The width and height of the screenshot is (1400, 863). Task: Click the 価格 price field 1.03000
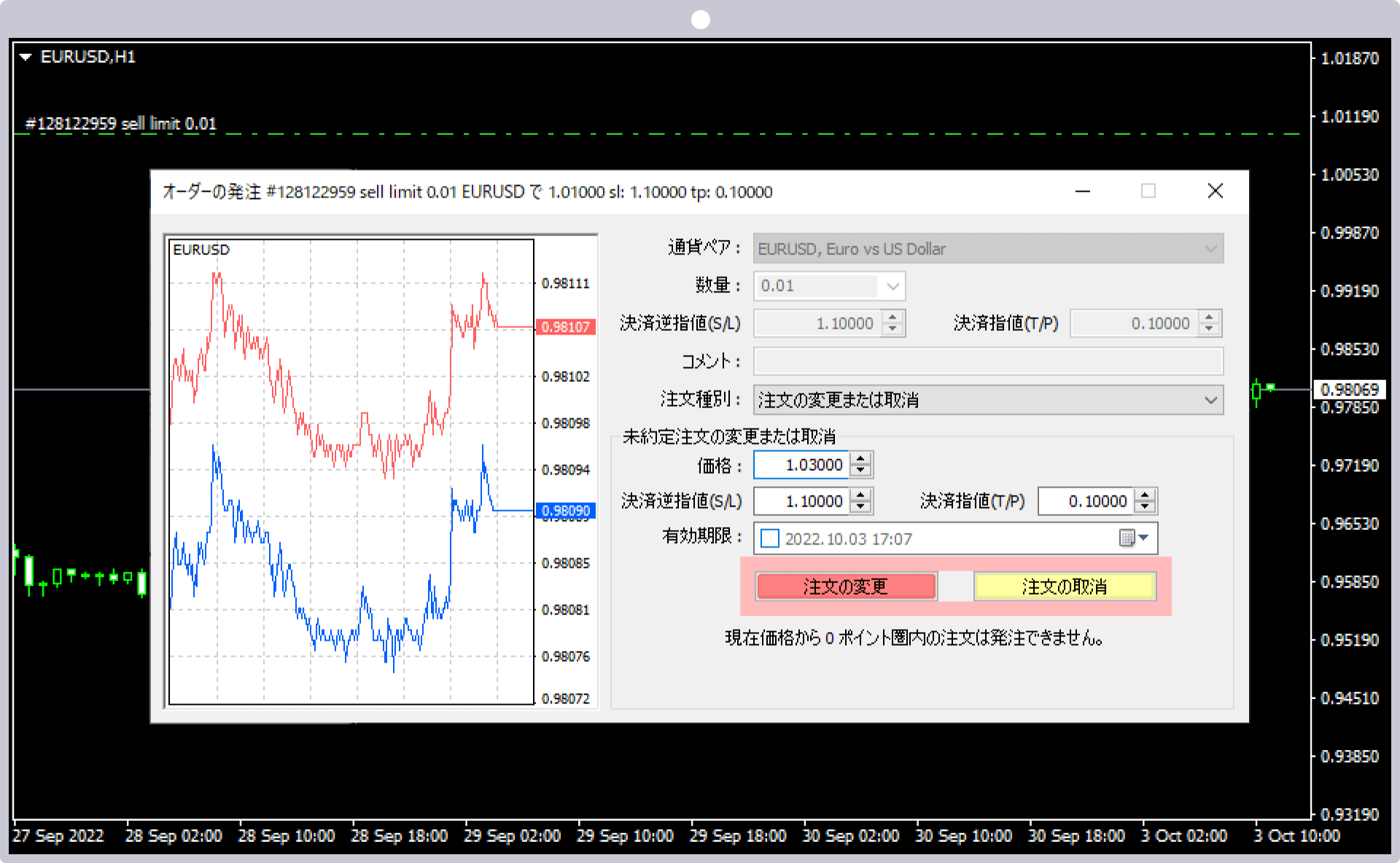tap(801, 465)
